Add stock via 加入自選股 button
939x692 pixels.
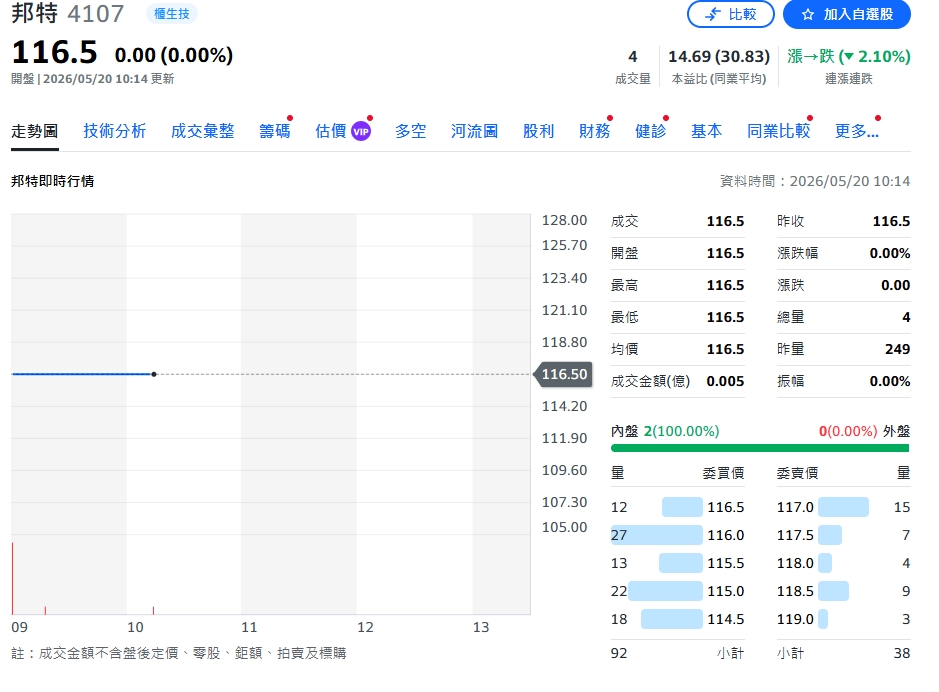tap(846, 14)
